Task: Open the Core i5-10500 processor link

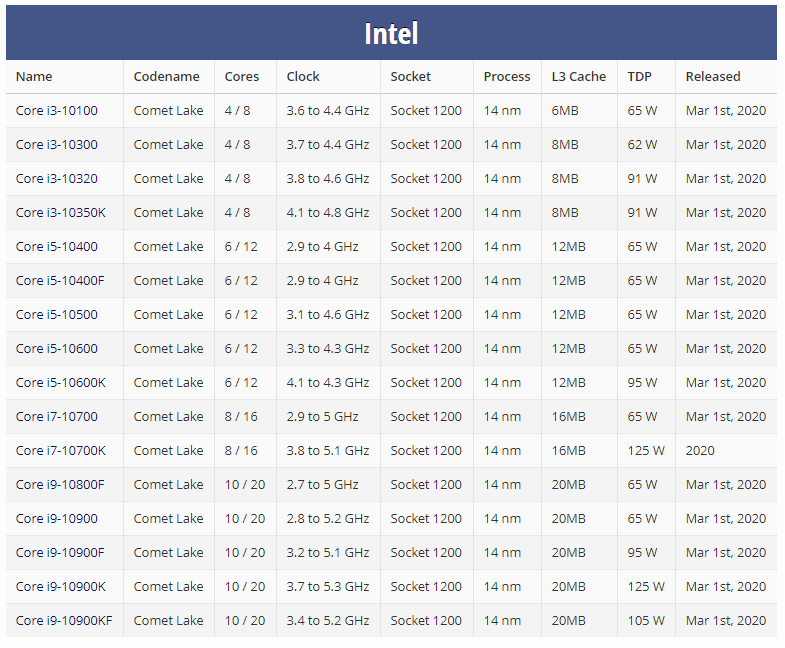Action: pos(57,315)
